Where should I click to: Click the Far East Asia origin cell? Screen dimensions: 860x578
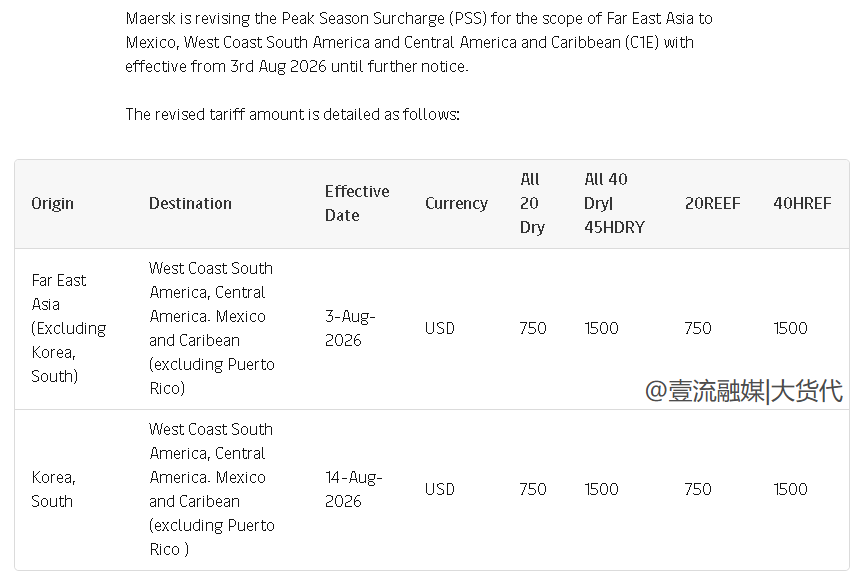coord(69,328)
